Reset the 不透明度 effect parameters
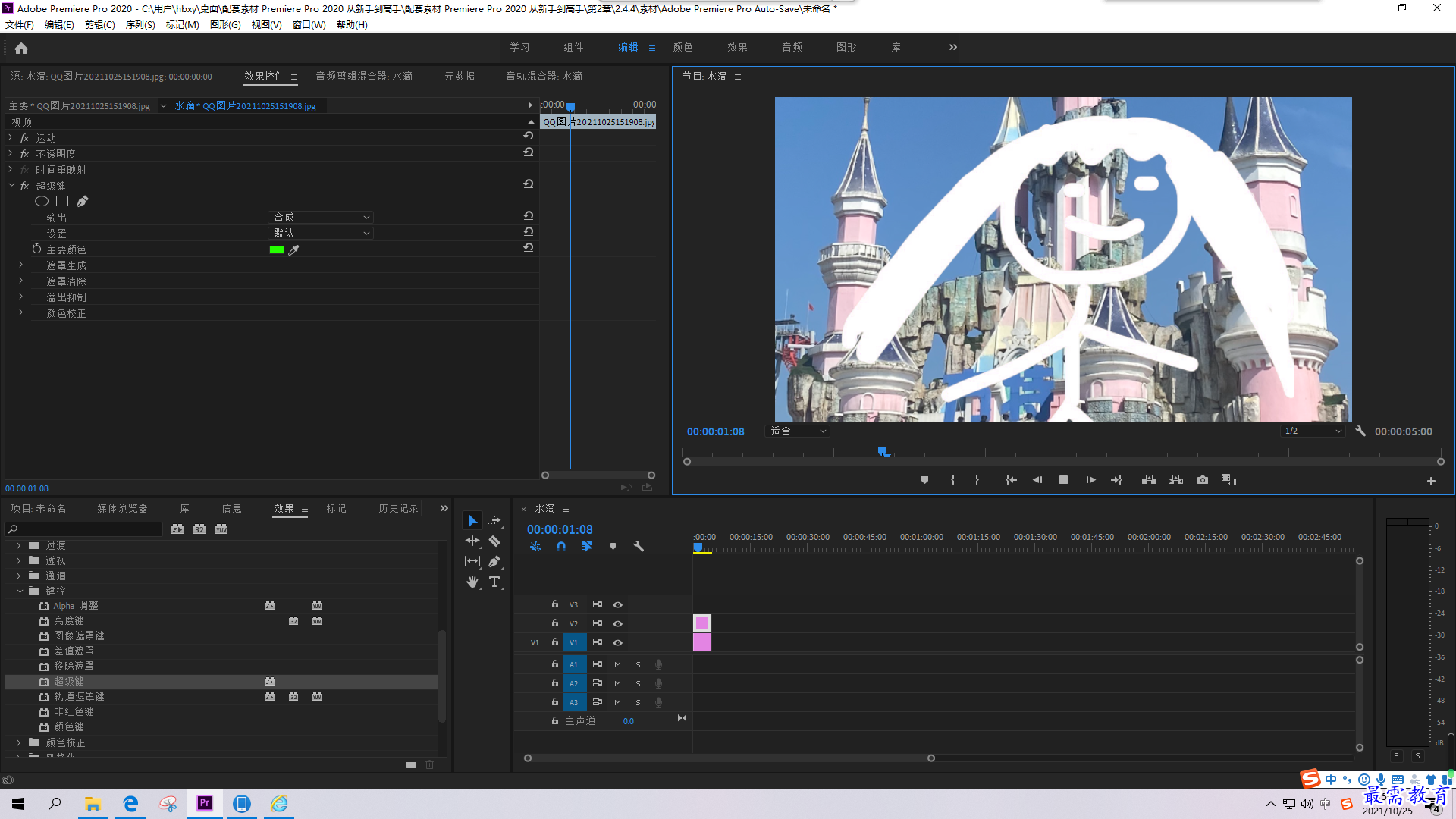Image resolution: width=1456 pixels, height=819 pixels. pyautogui.click(x=529, y=152)
